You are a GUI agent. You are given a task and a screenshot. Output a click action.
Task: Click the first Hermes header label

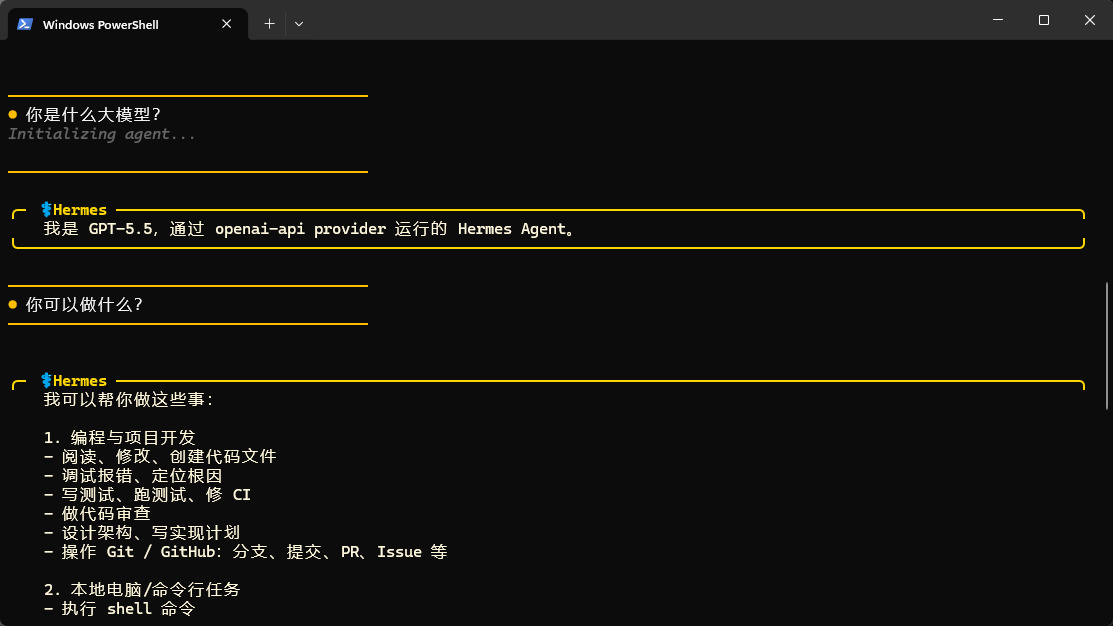pyautogui.click(x=80, y=210)
